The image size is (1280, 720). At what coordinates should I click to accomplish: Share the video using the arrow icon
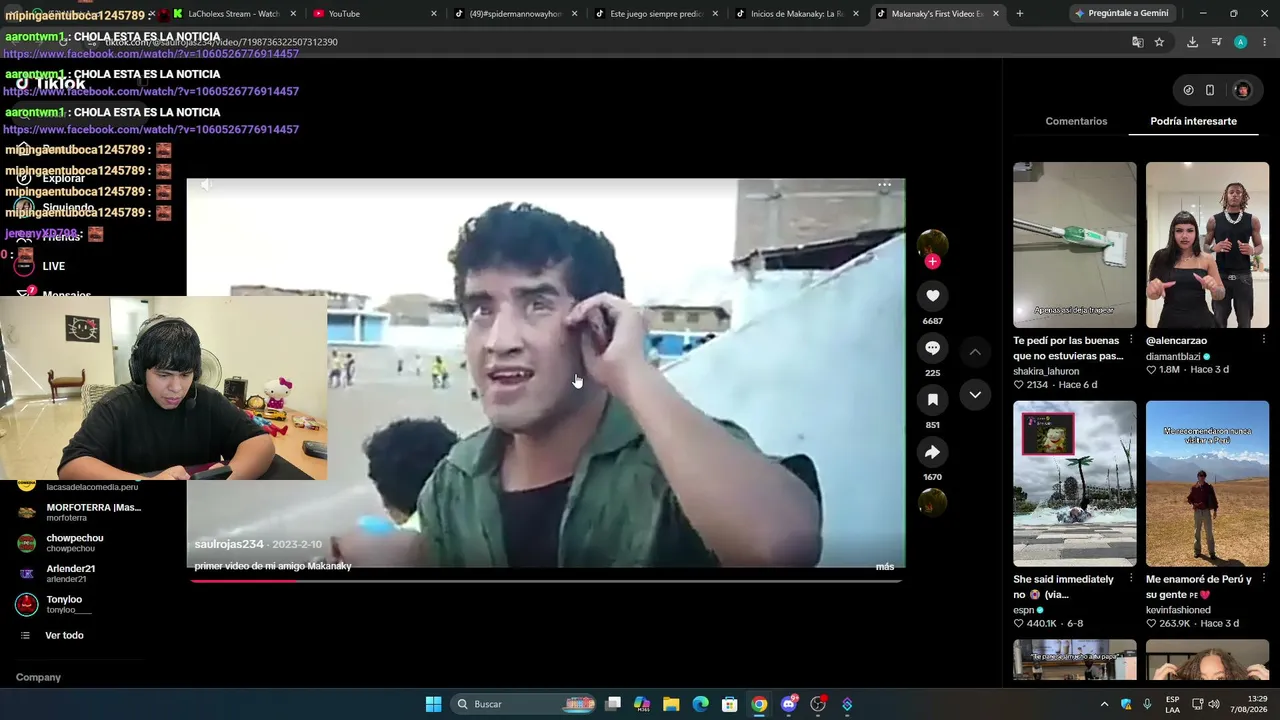932,452
